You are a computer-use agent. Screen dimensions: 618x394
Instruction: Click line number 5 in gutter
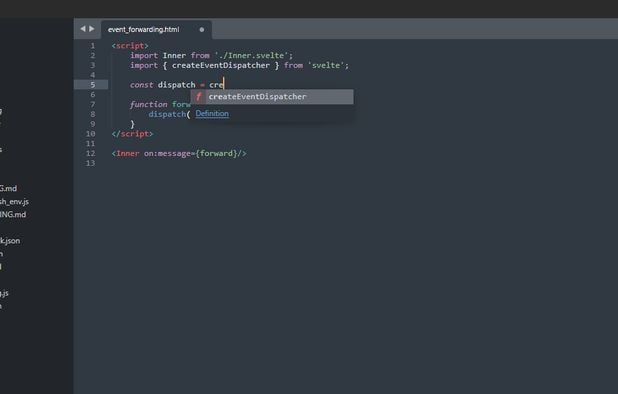[x=93, y=85]
